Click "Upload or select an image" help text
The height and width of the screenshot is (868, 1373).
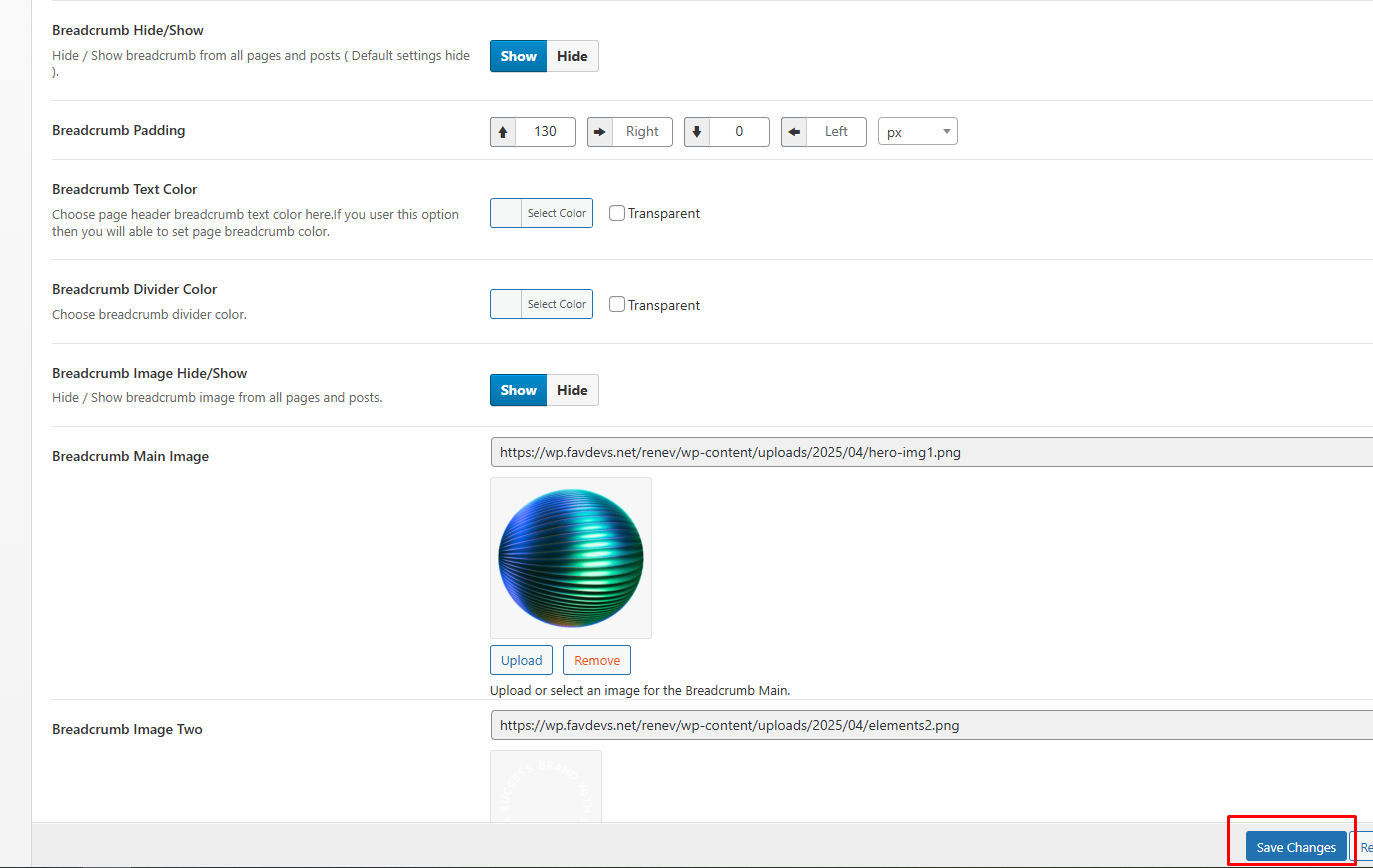[x=640, y=690]
